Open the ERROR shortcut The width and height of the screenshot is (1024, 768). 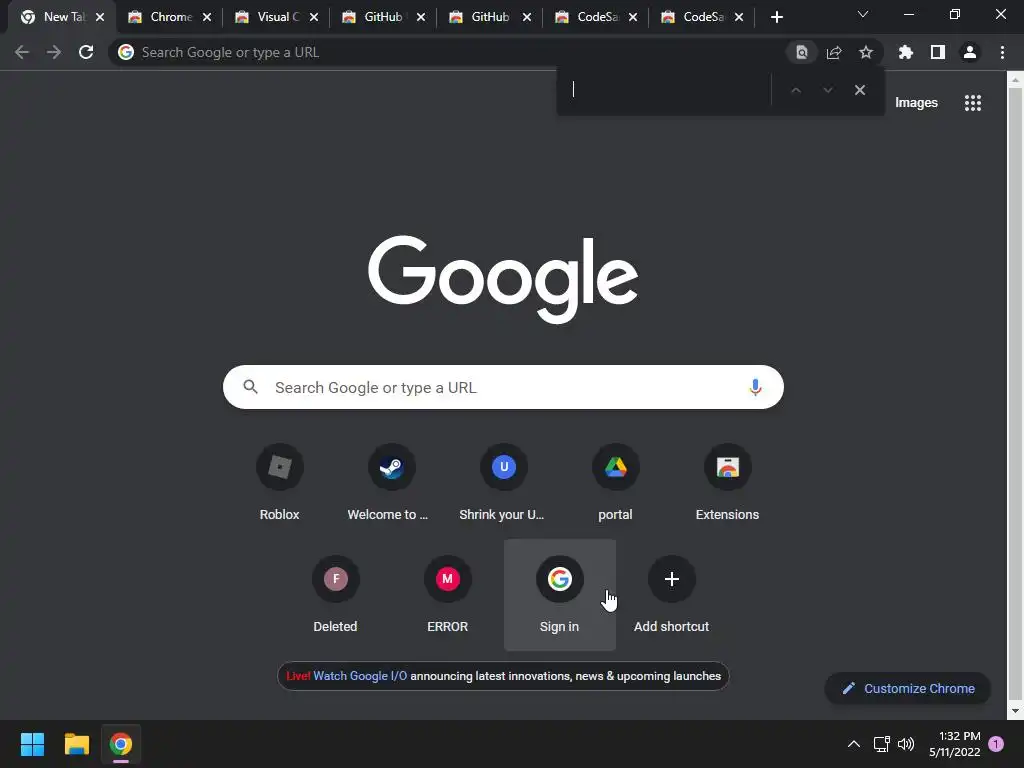click(447, 595)
